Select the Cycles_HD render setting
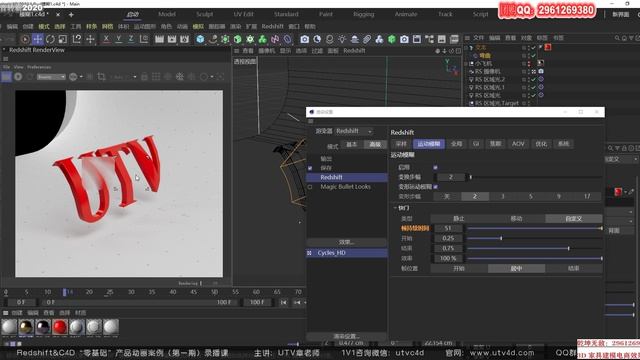 [x=347, y=253]
